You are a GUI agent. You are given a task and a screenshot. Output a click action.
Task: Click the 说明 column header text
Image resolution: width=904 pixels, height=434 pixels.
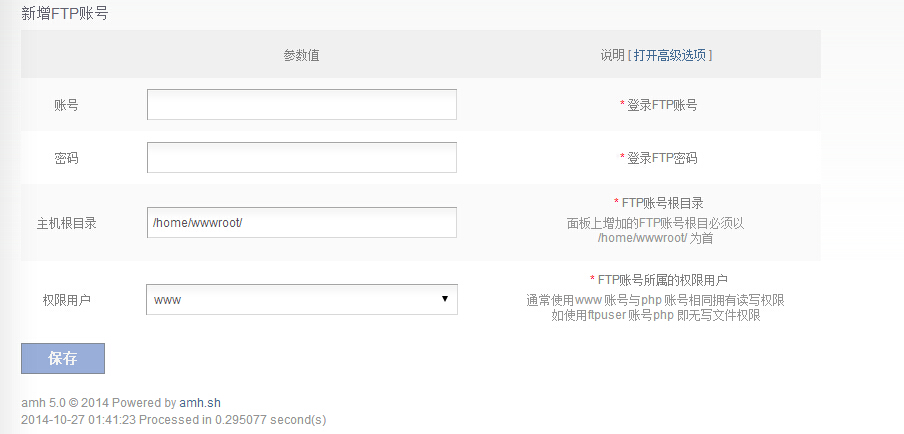pyautogui.click(x=612, y=55)
